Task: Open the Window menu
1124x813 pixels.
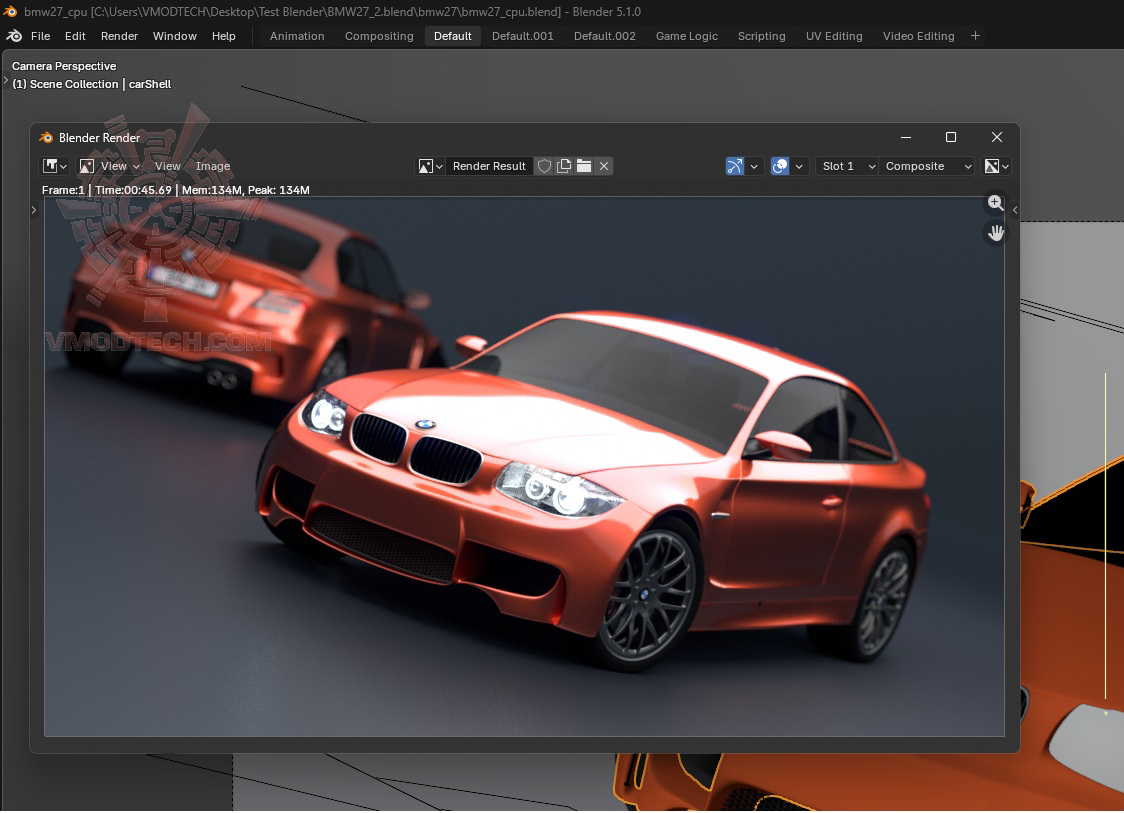Action: click(x=174, y=36)
